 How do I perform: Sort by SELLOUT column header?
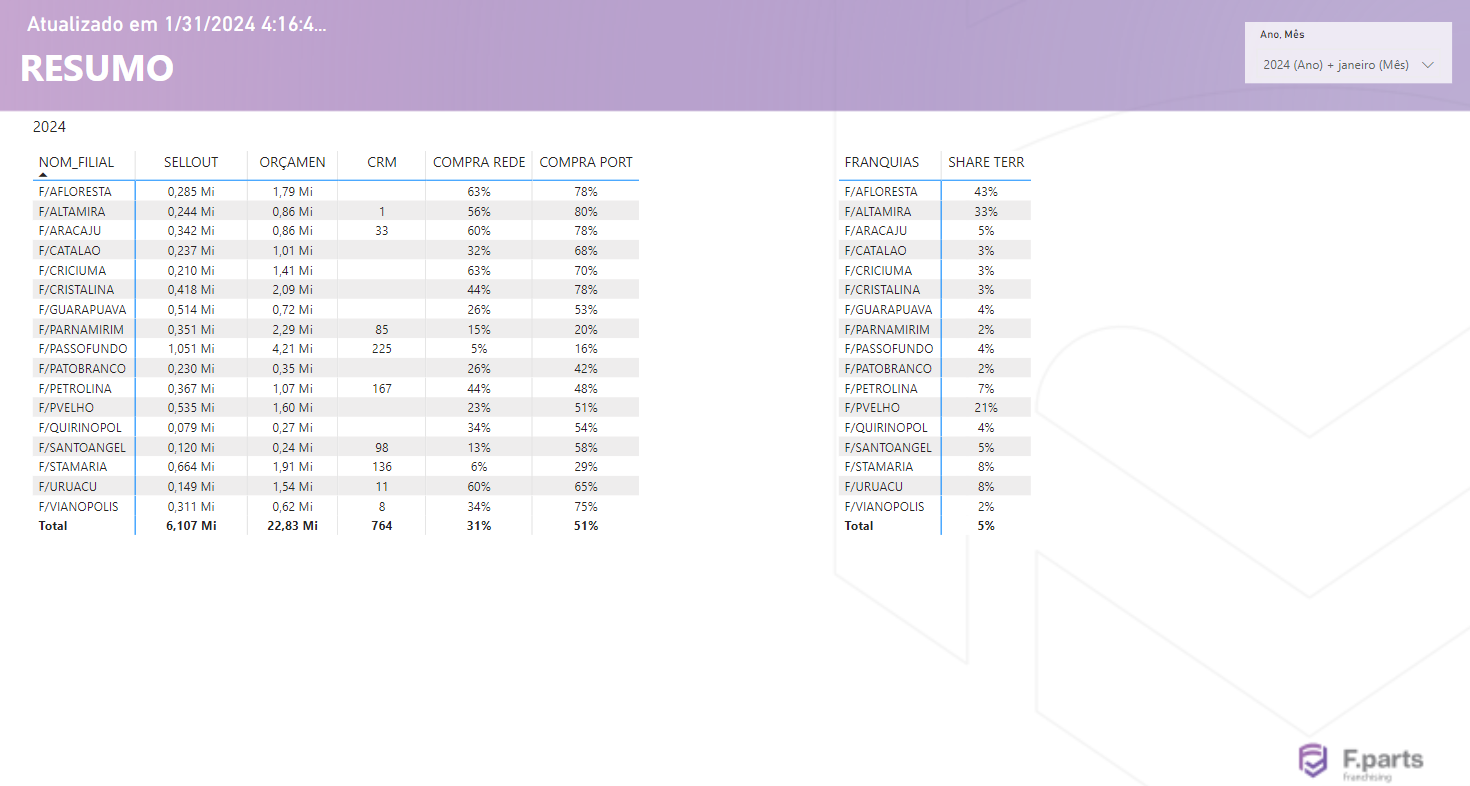pos(191,162)
